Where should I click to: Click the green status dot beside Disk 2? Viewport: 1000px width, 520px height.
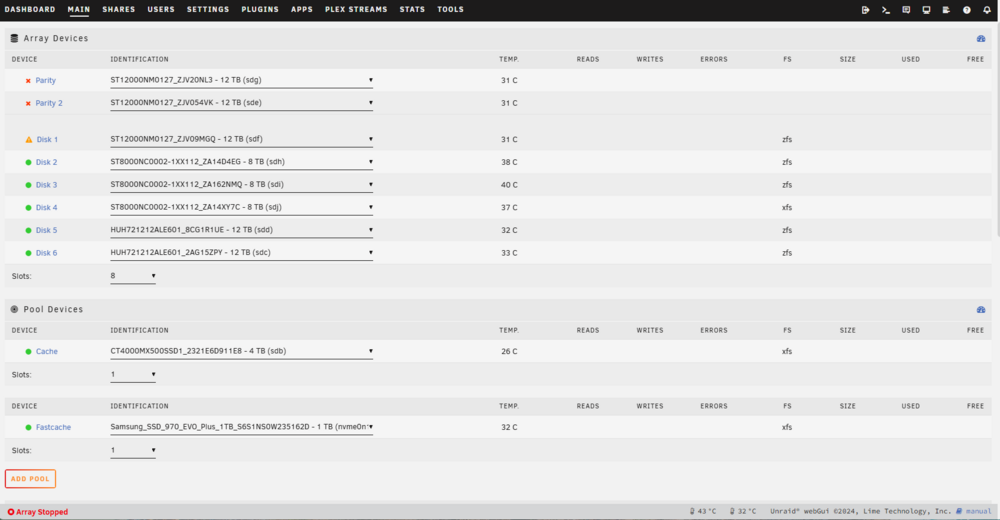tap(28, 162)
